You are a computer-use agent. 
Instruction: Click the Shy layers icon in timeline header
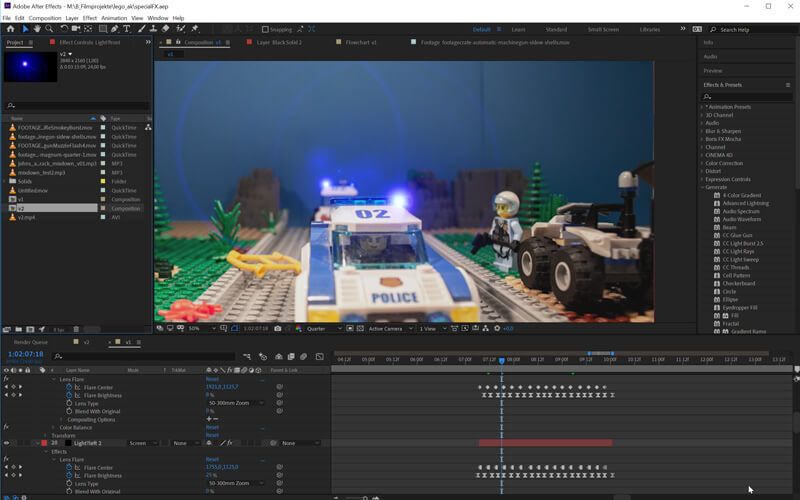tap(279, 357)
